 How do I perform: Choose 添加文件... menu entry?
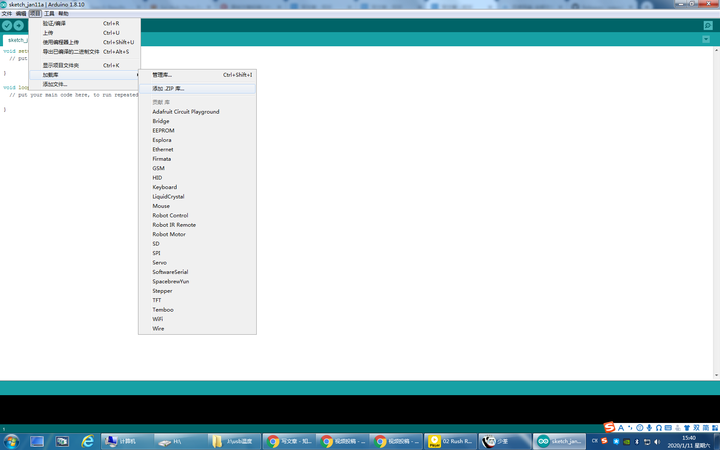coord(85,84)
